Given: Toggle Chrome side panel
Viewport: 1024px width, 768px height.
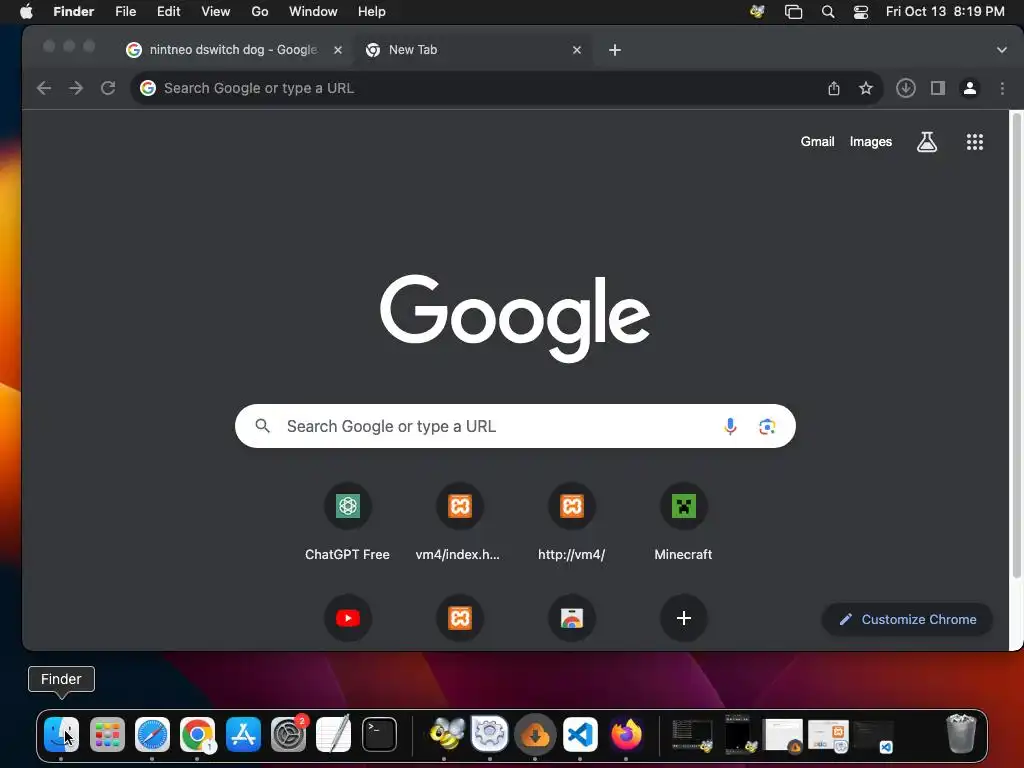Looking at the screenshot, I should (x=938, y=88).
